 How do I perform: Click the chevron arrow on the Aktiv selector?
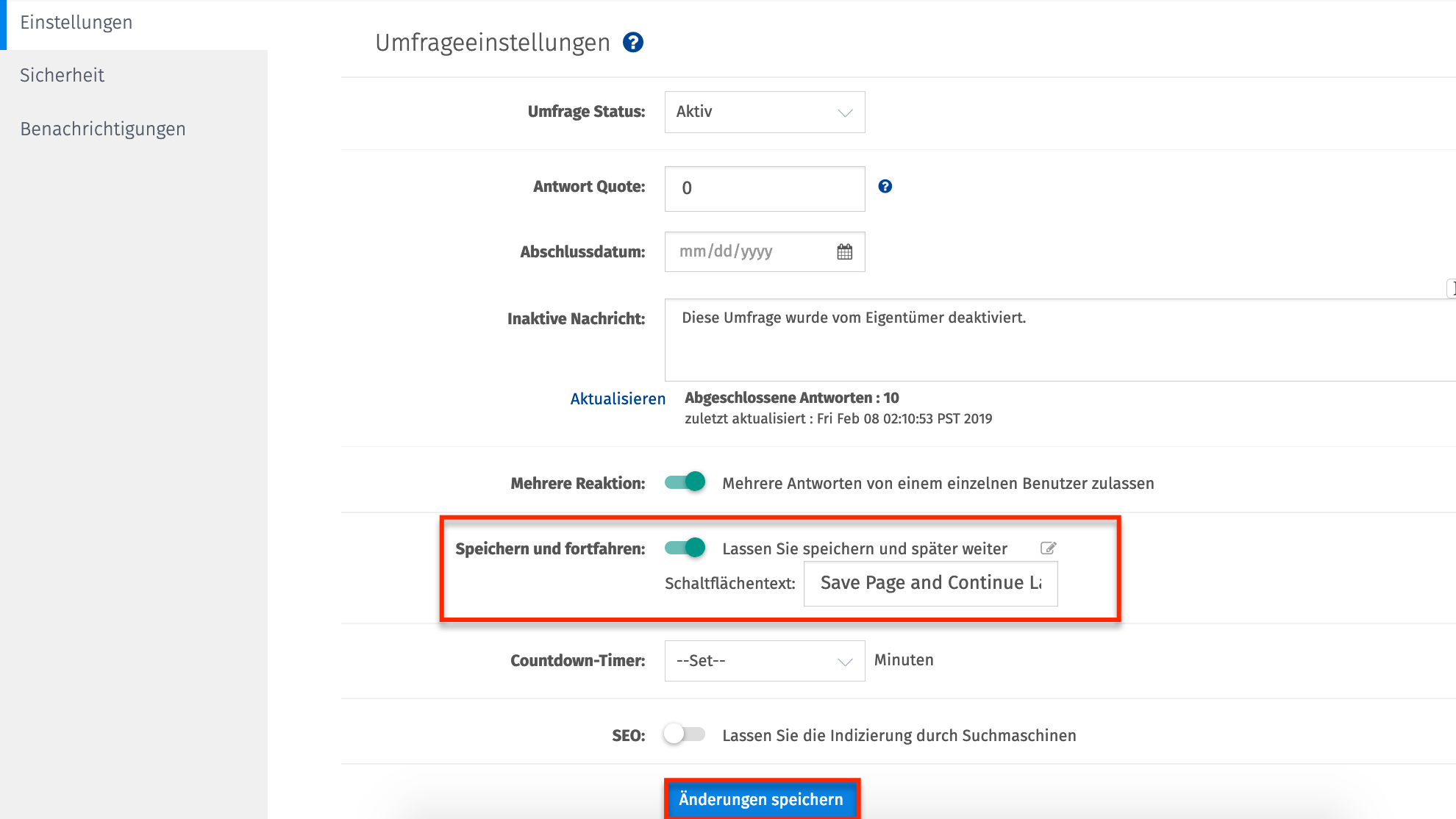coord(844,112)
